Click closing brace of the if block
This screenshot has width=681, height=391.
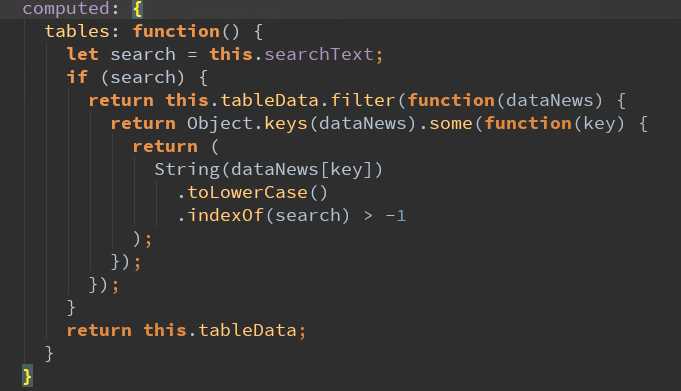[x=71, y=308]
